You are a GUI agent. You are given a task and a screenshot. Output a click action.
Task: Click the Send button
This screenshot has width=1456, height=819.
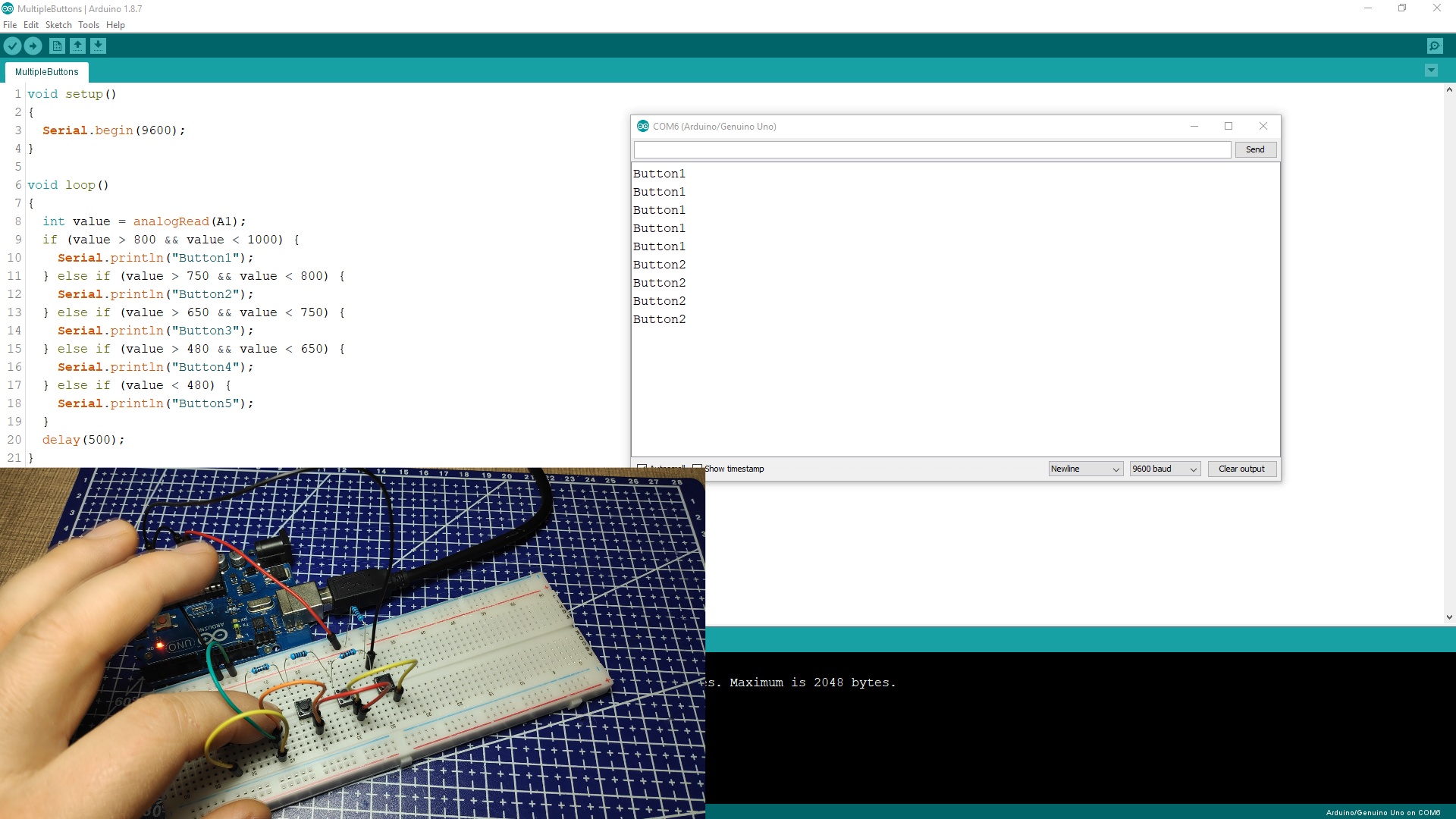tap(1254, 148)
